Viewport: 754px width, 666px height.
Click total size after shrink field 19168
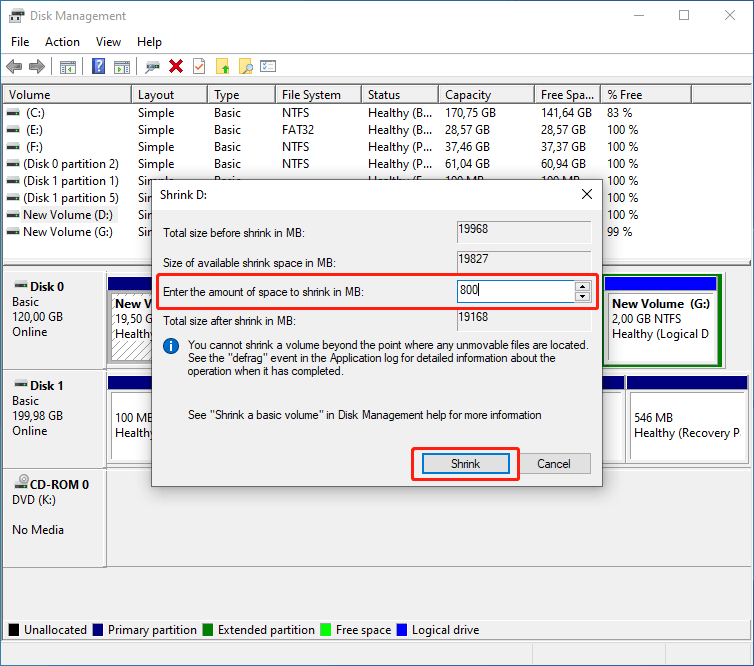click(x=524, y=320)
